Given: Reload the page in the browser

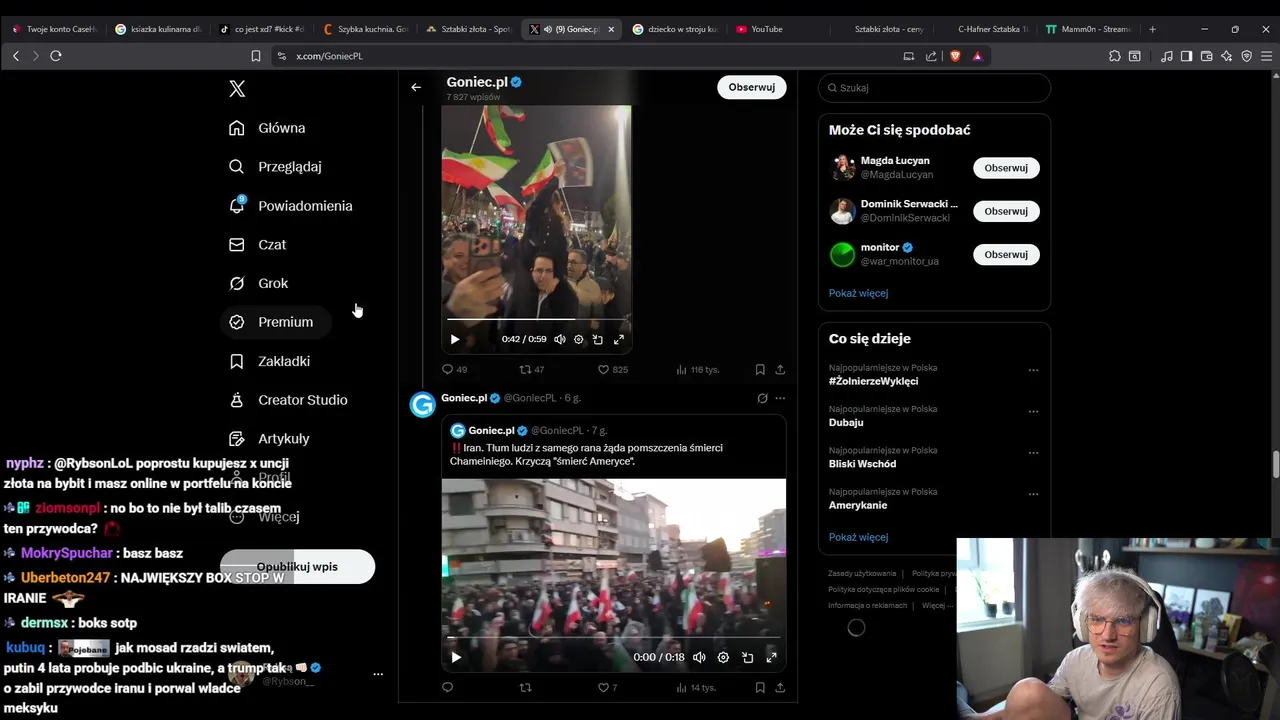Looking at the screenshot, I should pos(56,56).
